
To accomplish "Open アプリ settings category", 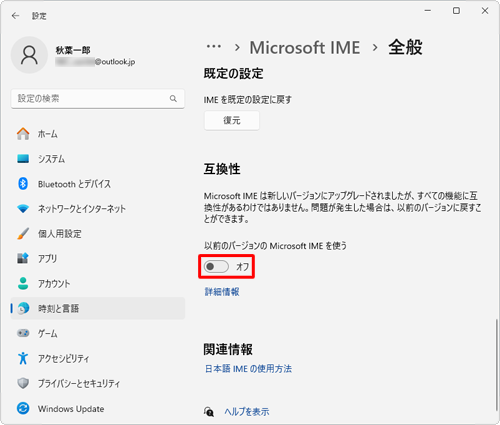I will [x=98, y=258].
